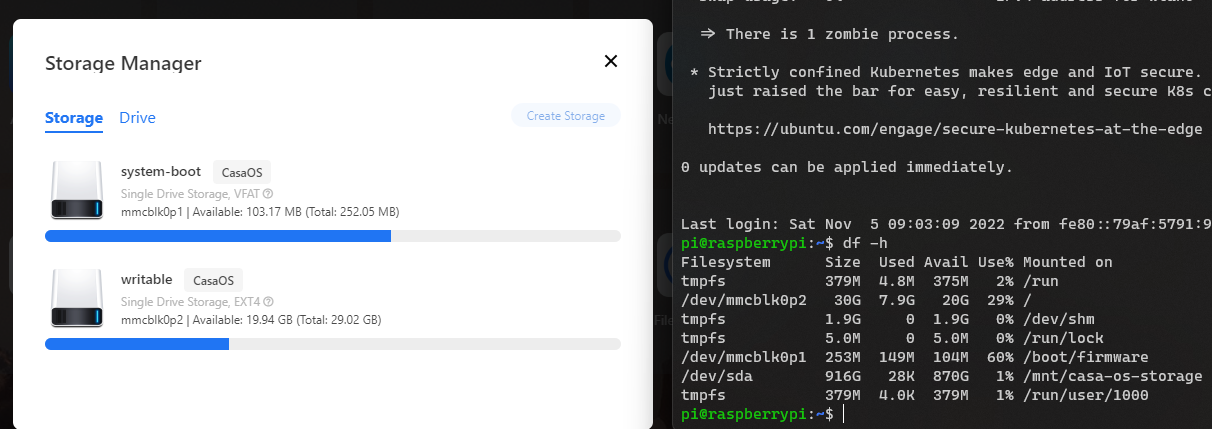Switch to the Storage tab
This screenshot has width=1212, height=429.
(74, 118)
